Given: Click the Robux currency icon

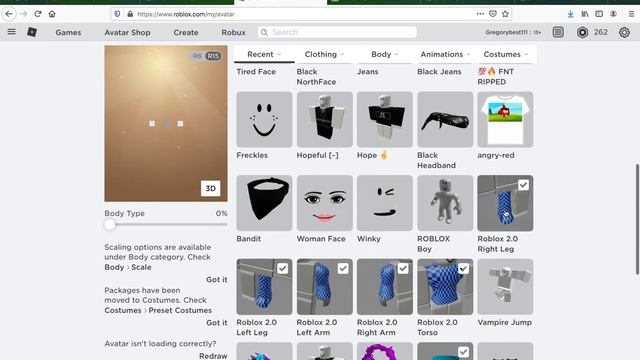Looking at the screenshot, I should [x=582, y=32].
